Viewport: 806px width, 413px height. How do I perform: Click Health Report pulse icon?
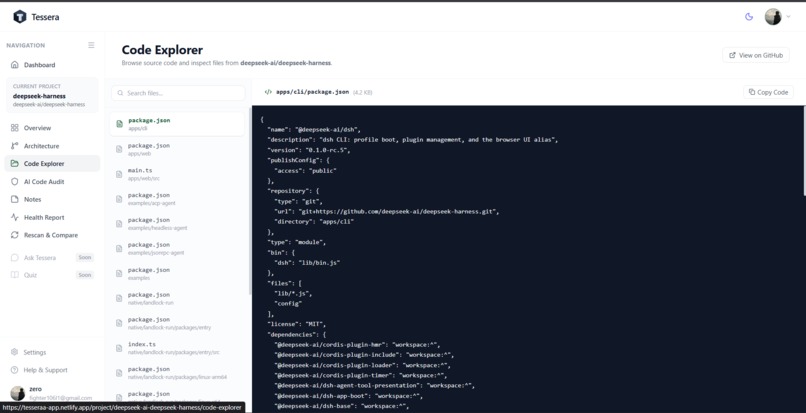14,217
